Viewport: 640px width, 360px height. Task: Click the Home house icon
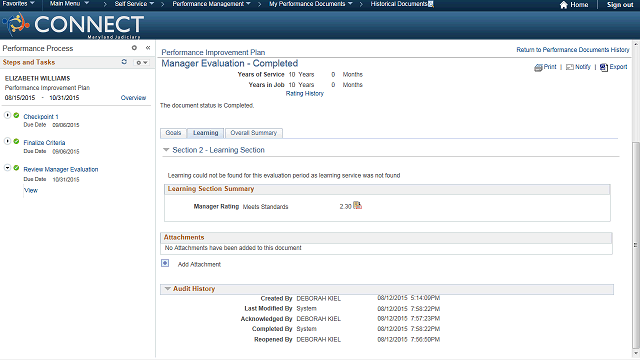pyautogui.click(x=564, y=5)
